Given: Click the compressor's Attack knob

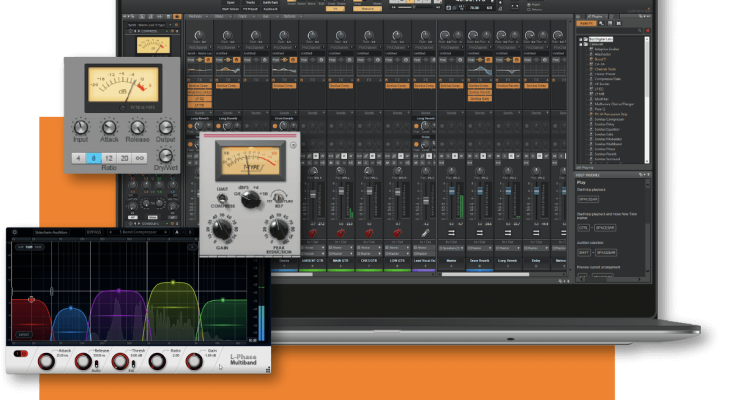Looking at the screenshot, I should pyautogui.click(x=108, y=129).
